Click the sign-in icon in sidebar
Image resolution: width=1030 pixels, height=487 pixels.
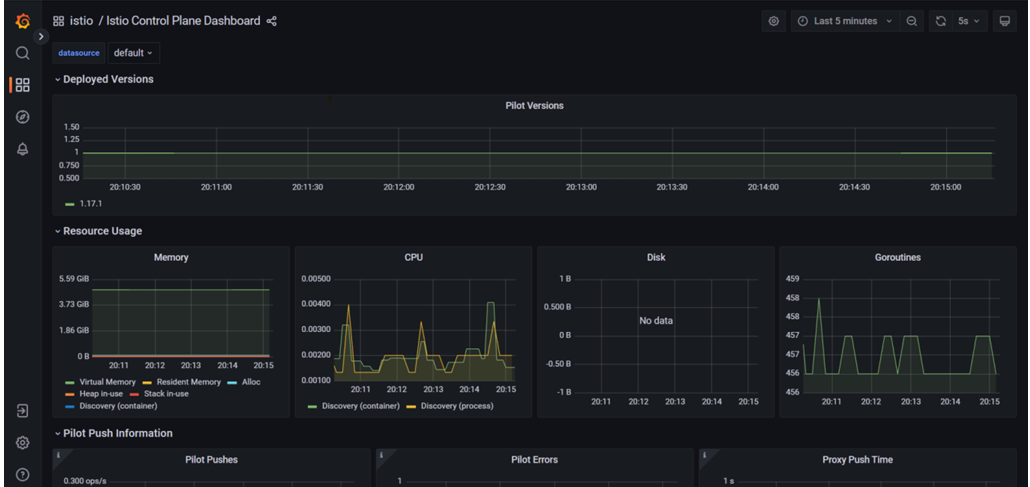click(x=22, y=411)
